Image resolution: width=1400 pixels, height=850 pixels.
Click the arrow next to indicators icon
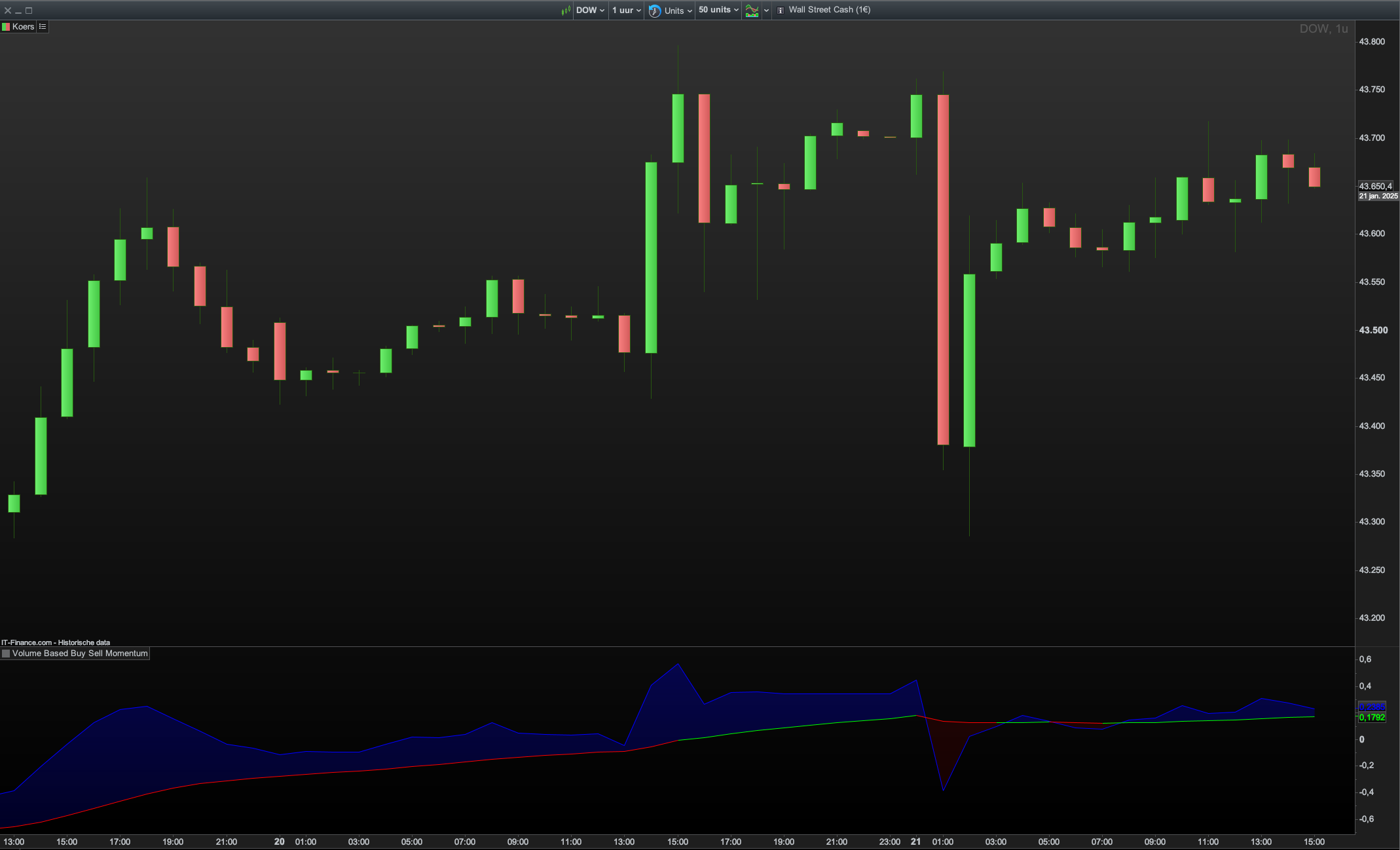[766, 10]
